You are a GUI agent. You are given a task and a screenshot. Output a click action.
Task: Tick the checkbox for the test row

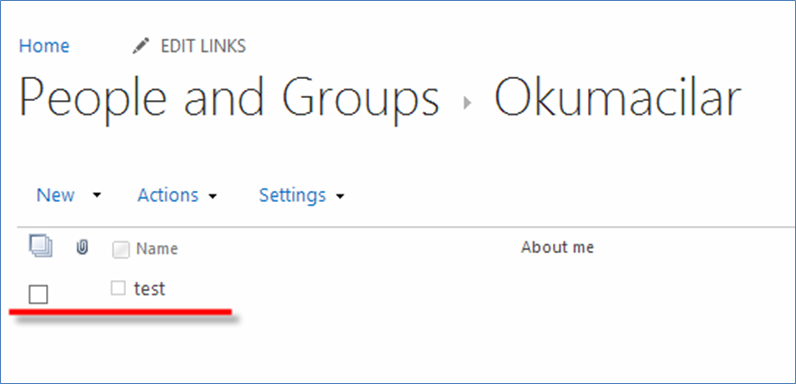click(39, 294)
